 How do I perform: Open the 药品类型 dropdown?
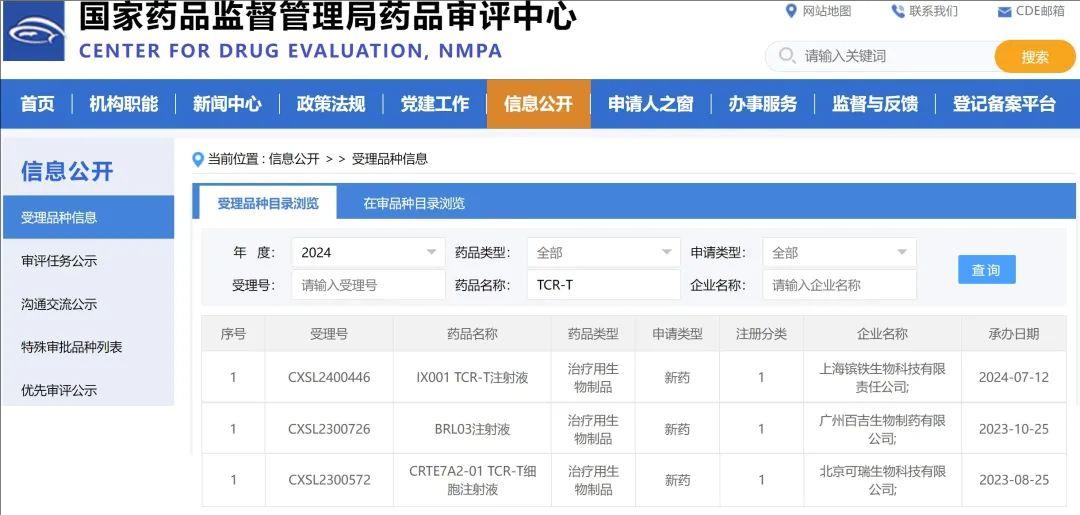point(604,253)
